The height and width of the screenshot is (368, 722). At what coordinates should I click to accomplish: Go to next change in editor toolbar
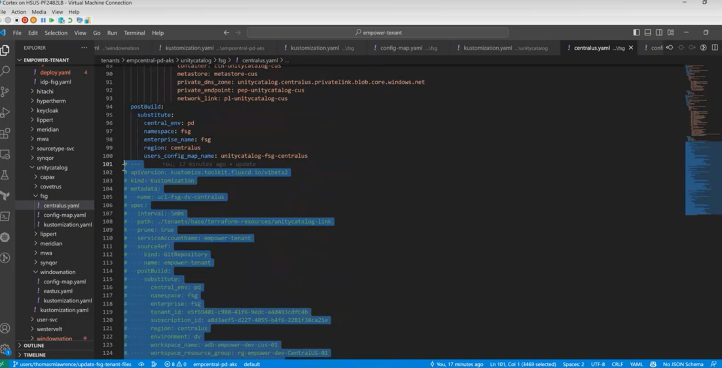click(692, 47)
